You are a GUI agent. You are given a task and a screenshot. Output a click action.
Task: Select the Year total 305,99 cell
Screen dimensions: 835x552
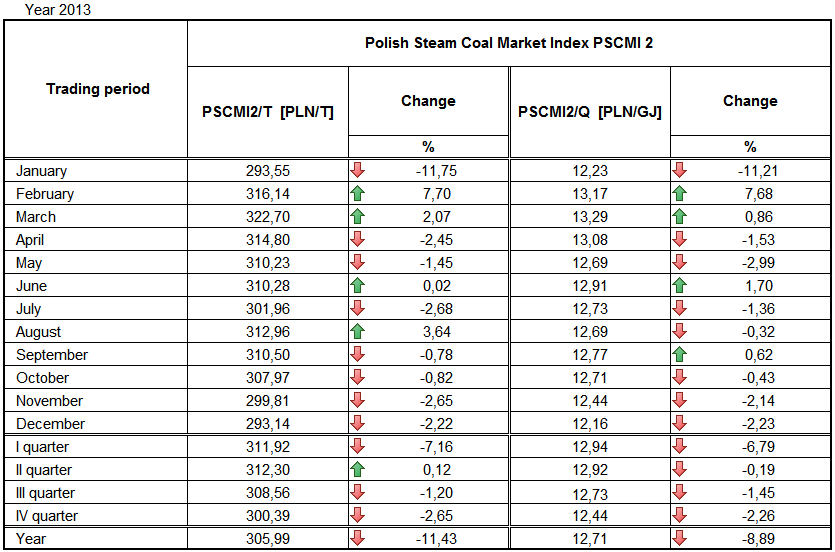click(x=268, y=539)
